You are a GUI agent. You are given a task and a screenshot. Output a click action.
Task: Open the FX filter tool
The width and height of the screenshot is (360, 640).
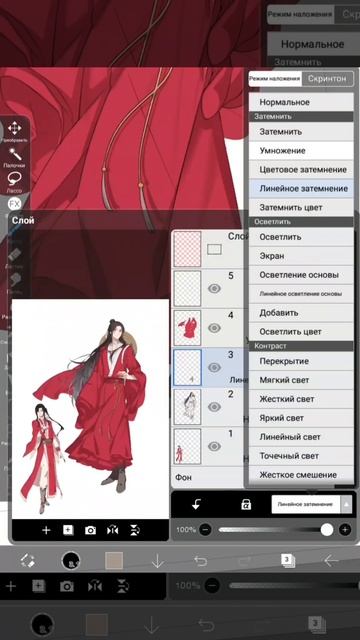(15, 203)
